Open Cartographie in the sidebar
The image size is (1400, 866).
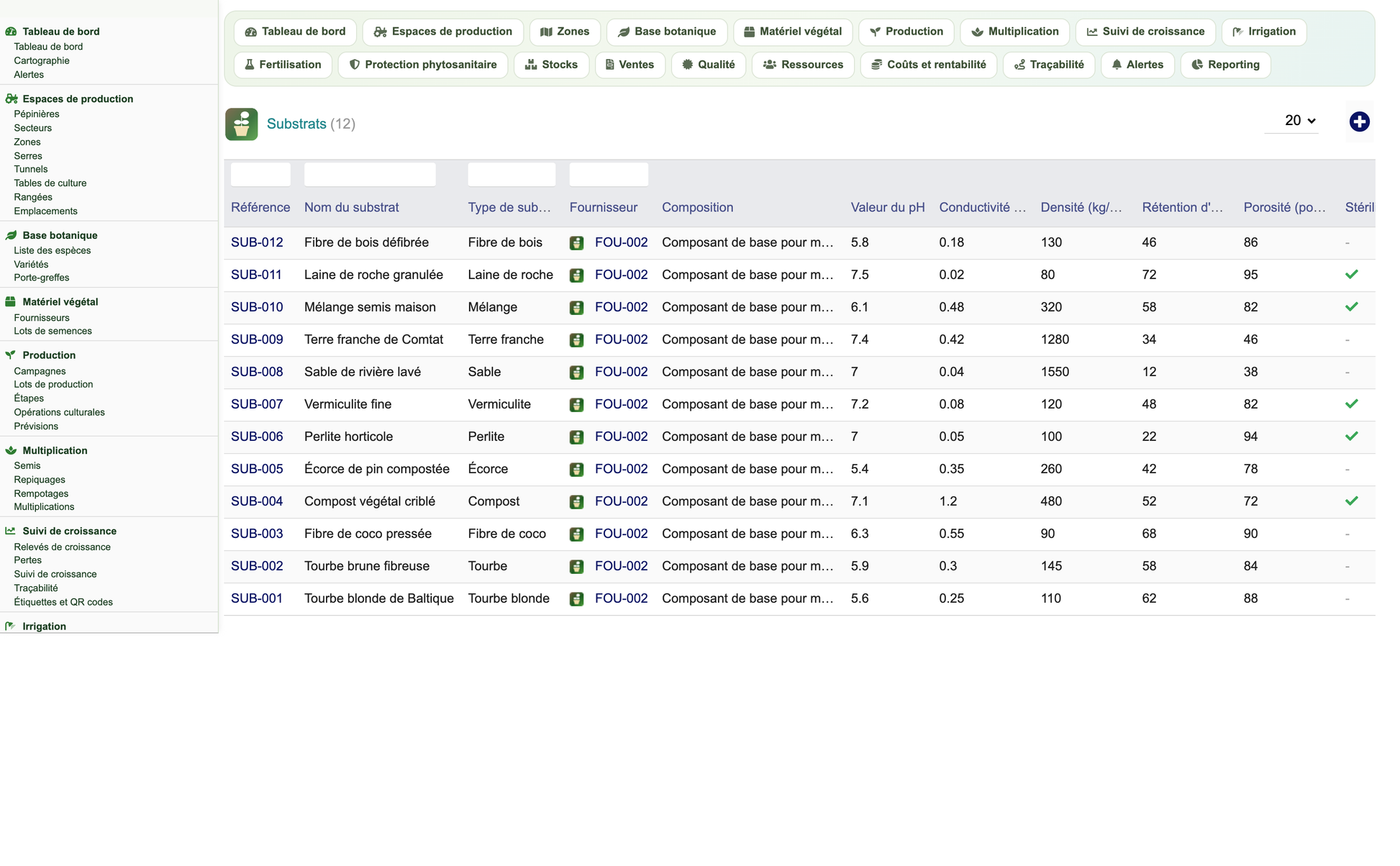pyautogui.click(x=42, y=60)
